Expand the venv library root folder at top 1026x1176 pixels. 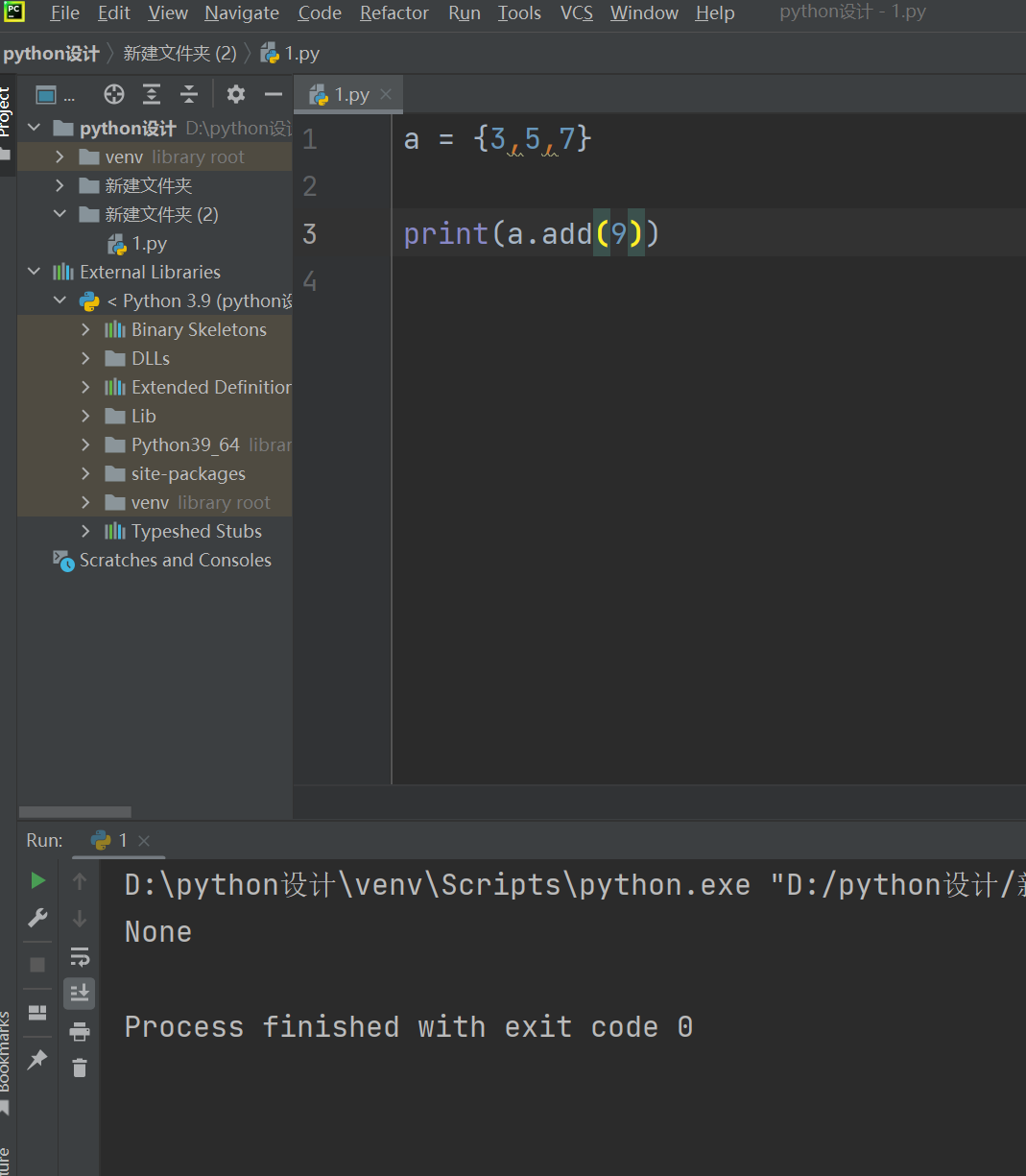point(60,156)
